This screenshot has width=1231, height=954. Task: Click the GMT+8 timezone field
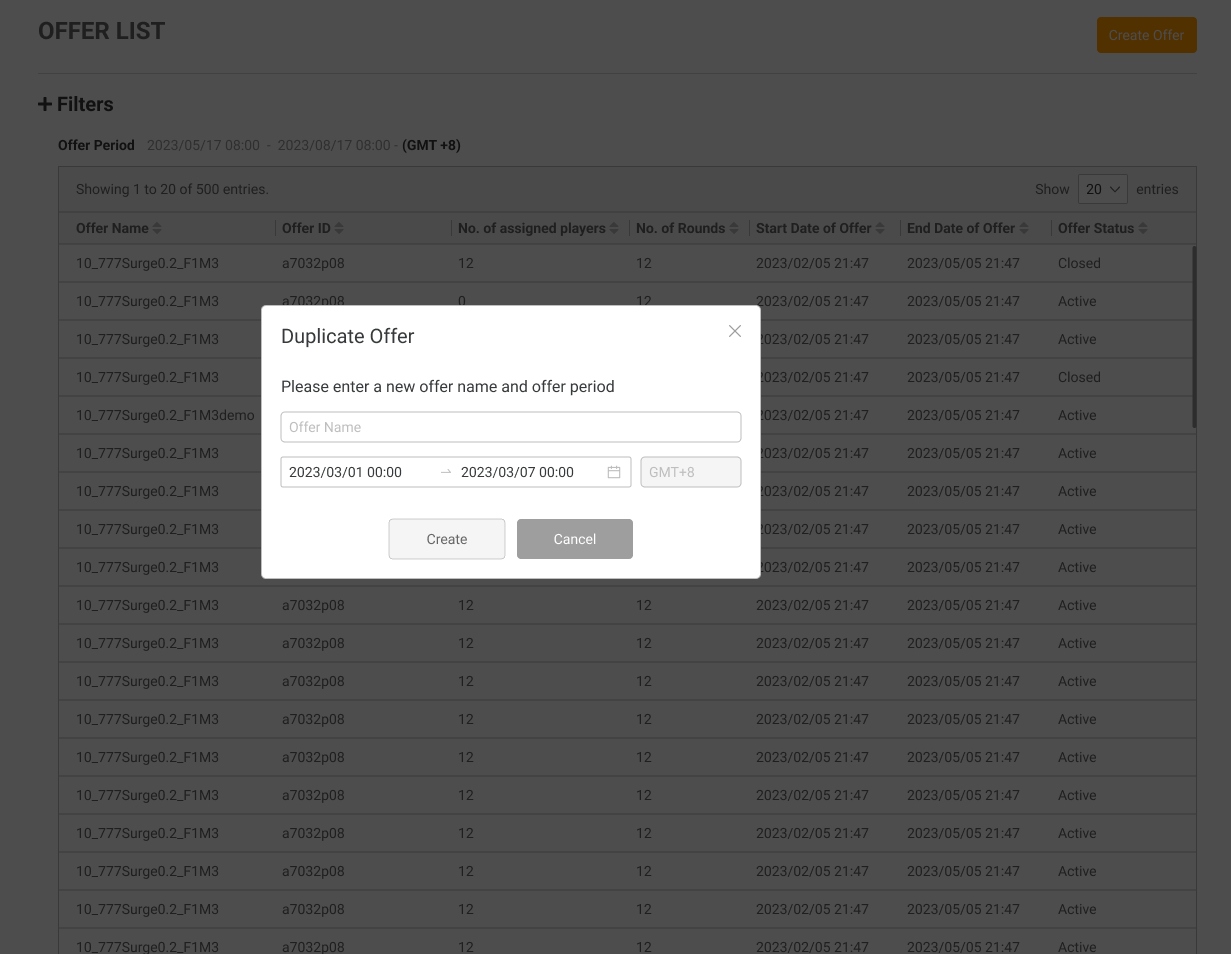coord(690,472)
